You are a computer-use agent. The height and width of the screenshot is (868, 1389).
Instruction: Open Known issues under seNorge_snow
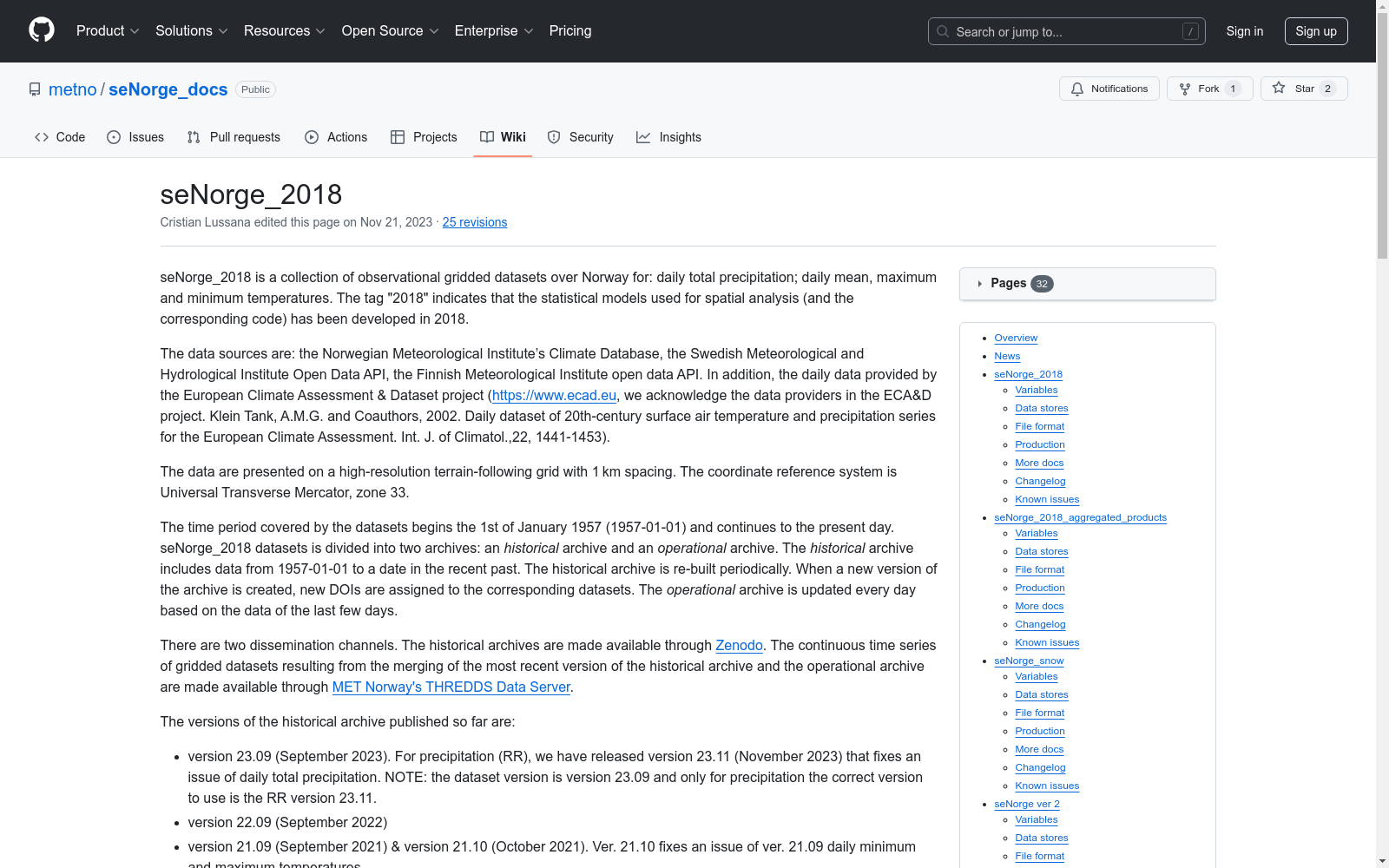(1047, 786)
